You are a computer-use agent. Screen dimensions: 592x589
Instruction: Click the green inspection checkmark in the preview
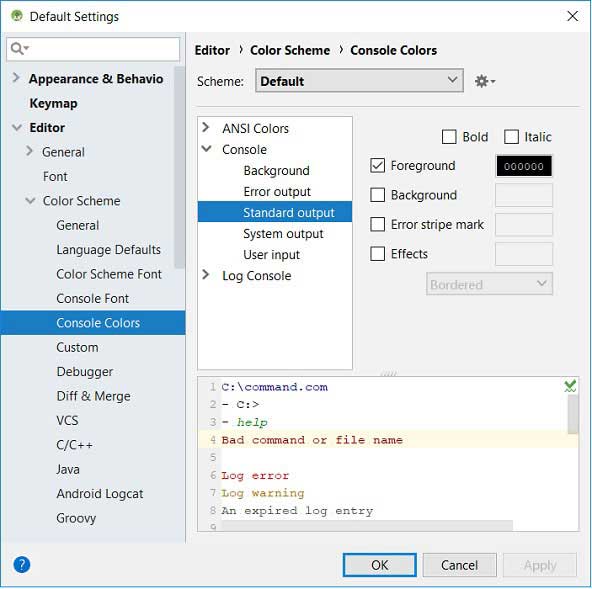[x=570, y=386]
